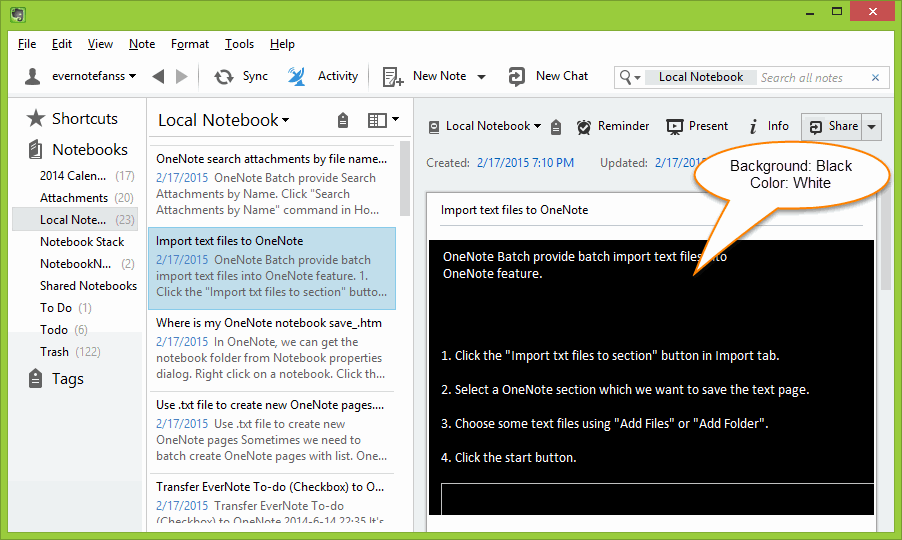
Task: Select note 'Where is my OneNote notebook save_.htm'
Action: click(x=272, y=350)
